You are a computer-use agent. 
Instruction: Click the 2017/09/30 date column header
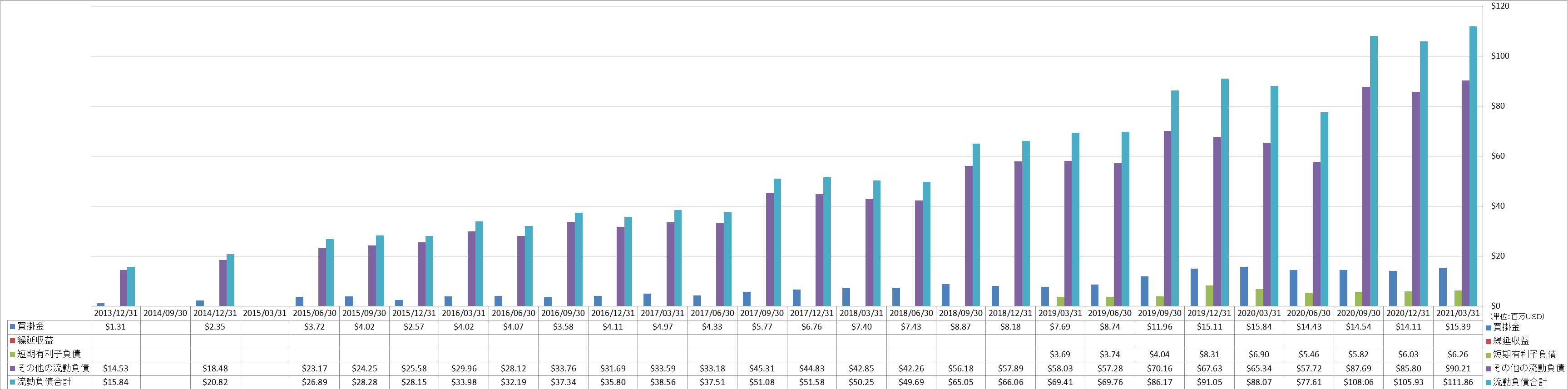pos(762,313)
